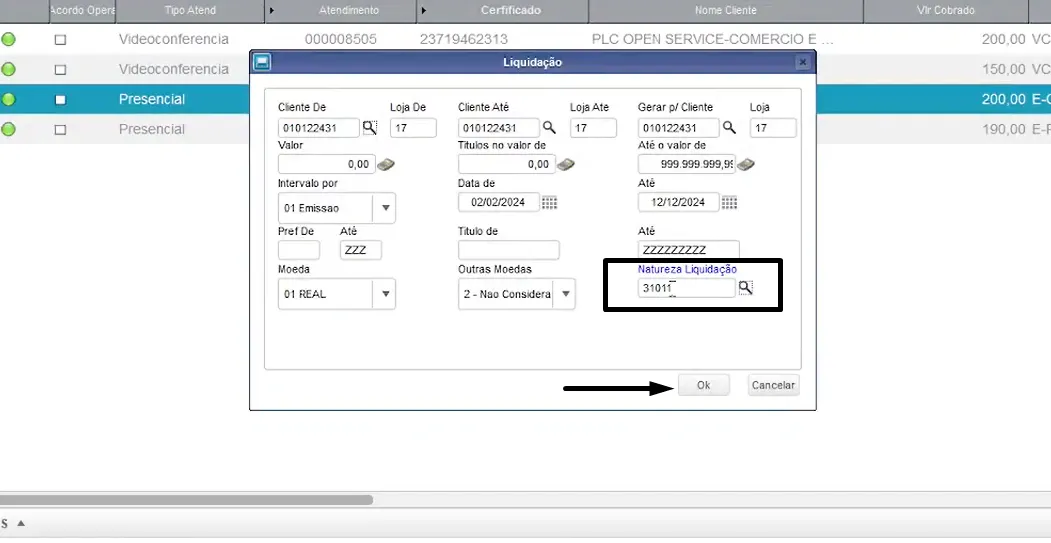Click the horizontal scrollbar at bottom
The height and width of the screenshot is (543, 1051).
click(x=186, y=499)
